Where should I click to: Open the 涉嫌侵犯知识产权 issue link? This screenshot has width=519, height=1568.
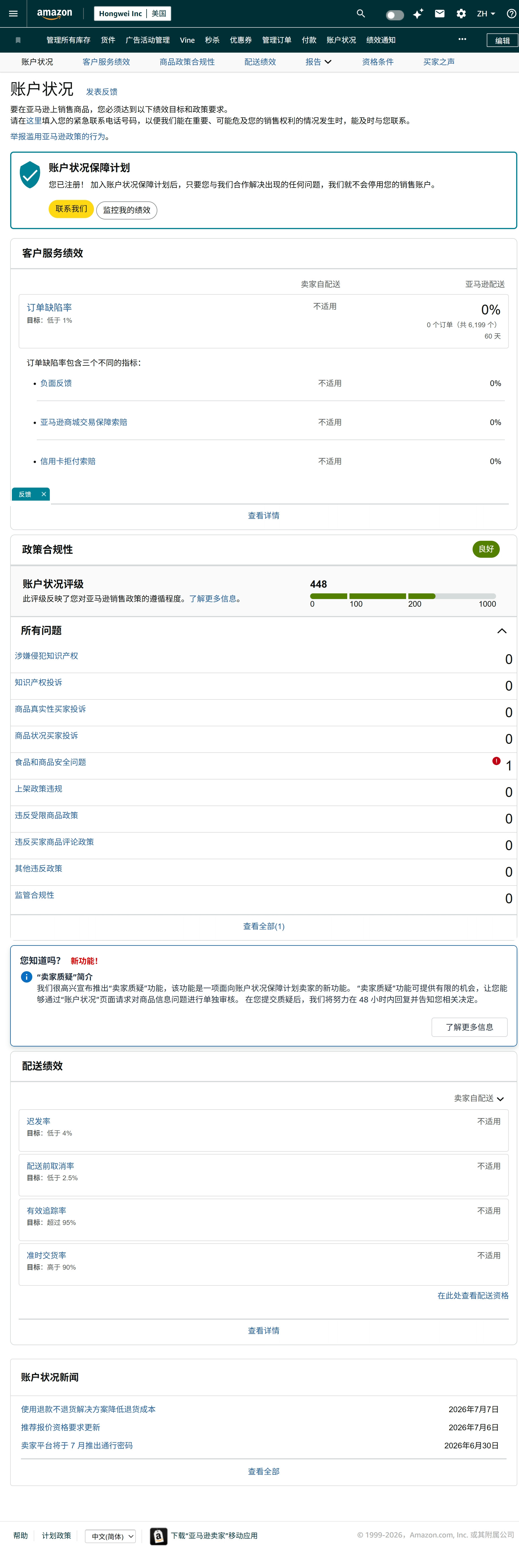pos(46,656)
